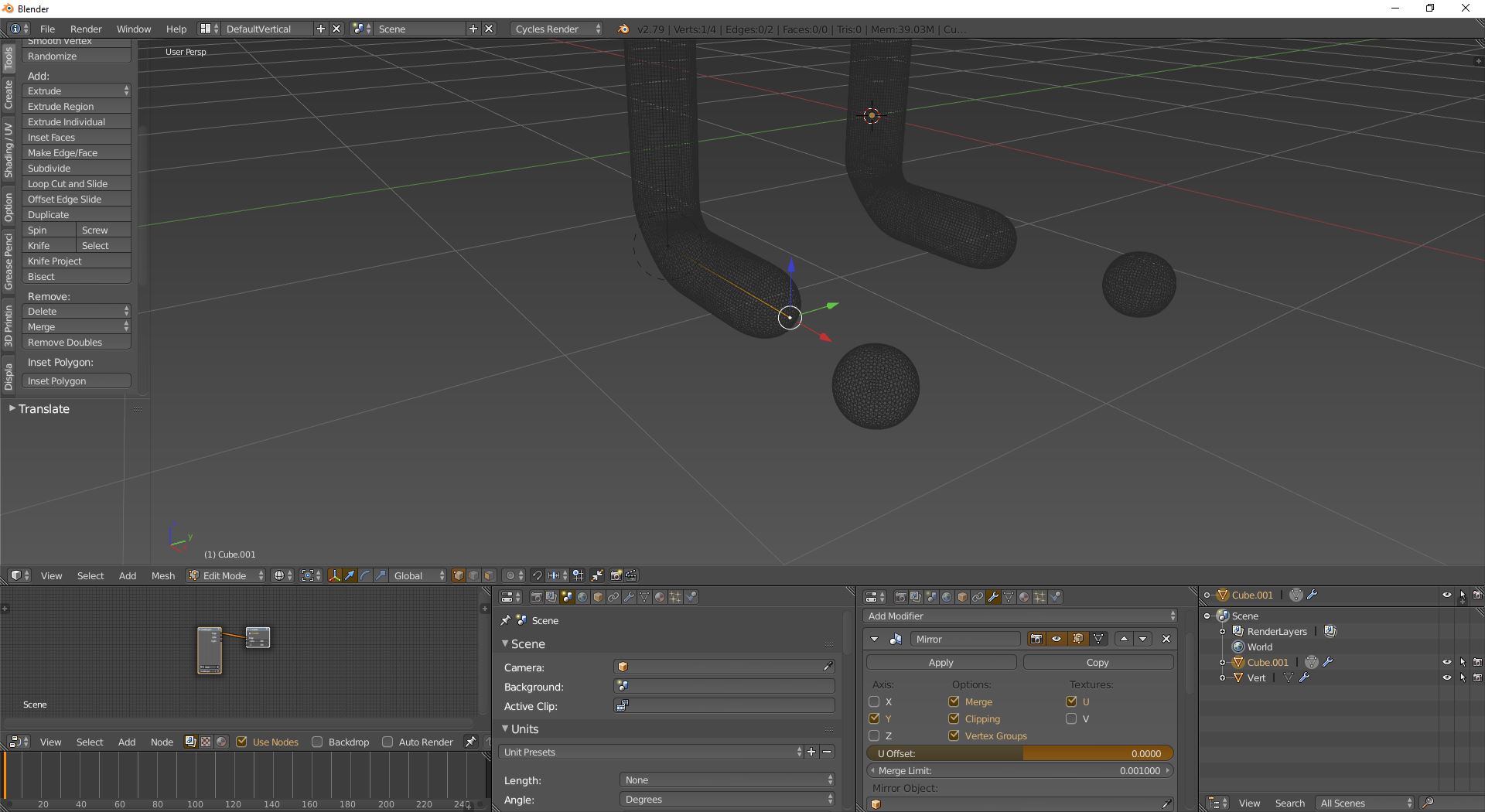Disable the Clipping checkbox in Mirror modifier
1485x812 pixels.
tap(954, 718)
